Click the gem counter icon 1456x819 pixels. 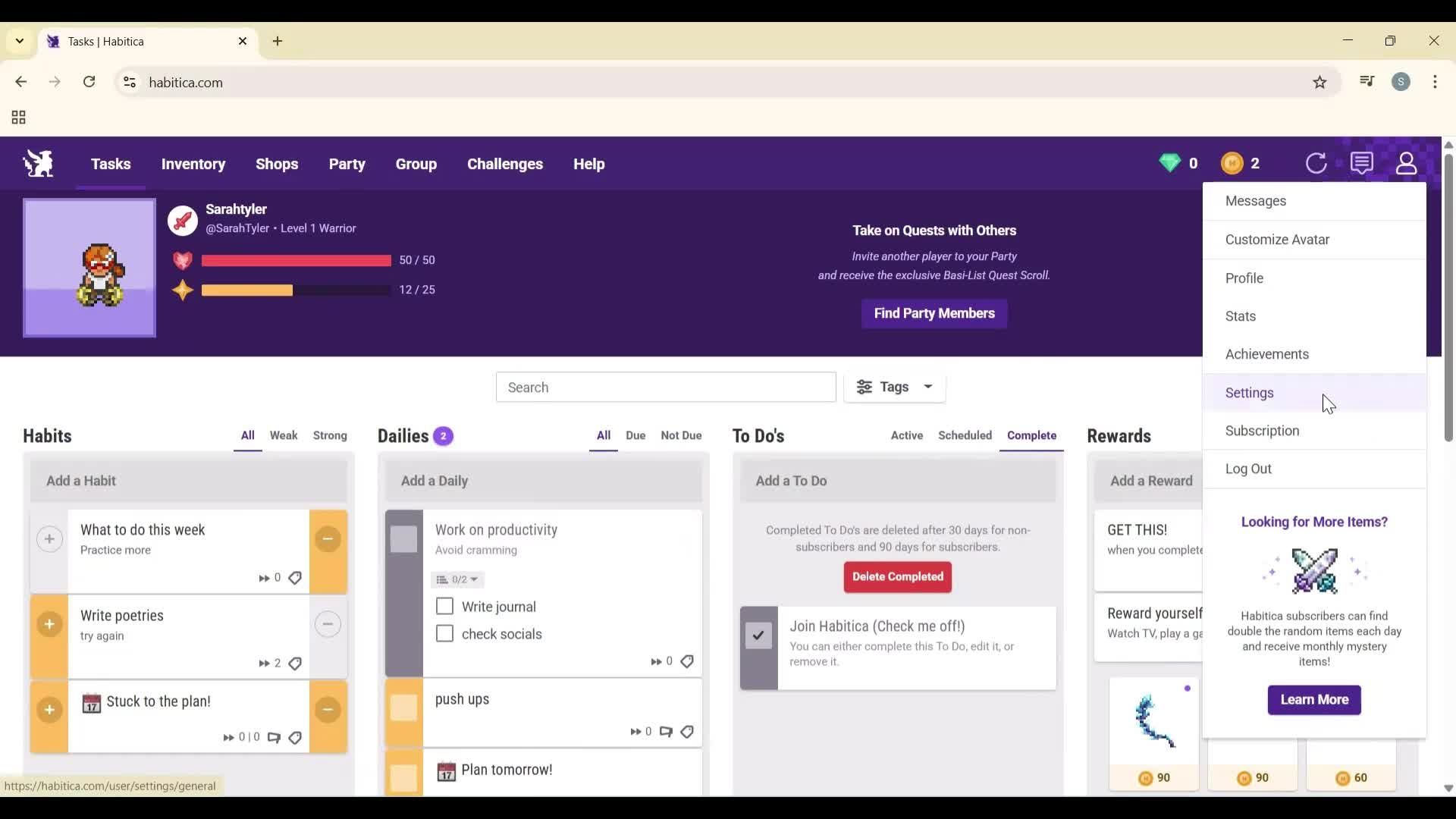pos(1170,163)
